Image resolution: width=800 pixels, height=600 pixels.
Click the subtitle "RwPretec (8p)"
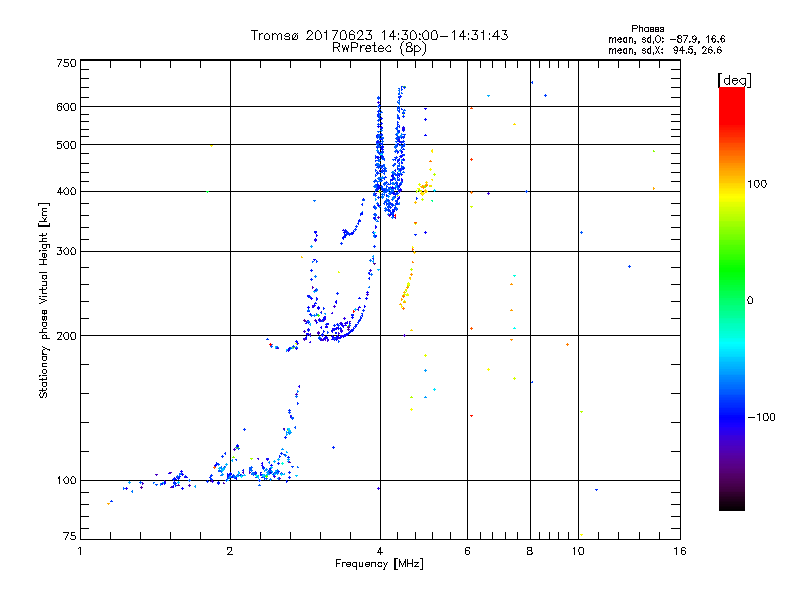(379, 48)
